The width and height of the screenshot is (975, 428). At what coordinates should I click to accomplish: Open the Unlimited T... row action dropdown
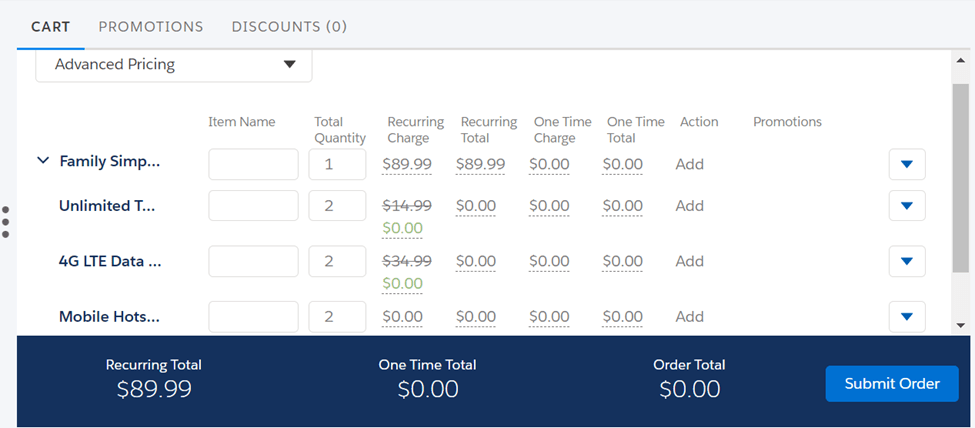coord(906,206)
